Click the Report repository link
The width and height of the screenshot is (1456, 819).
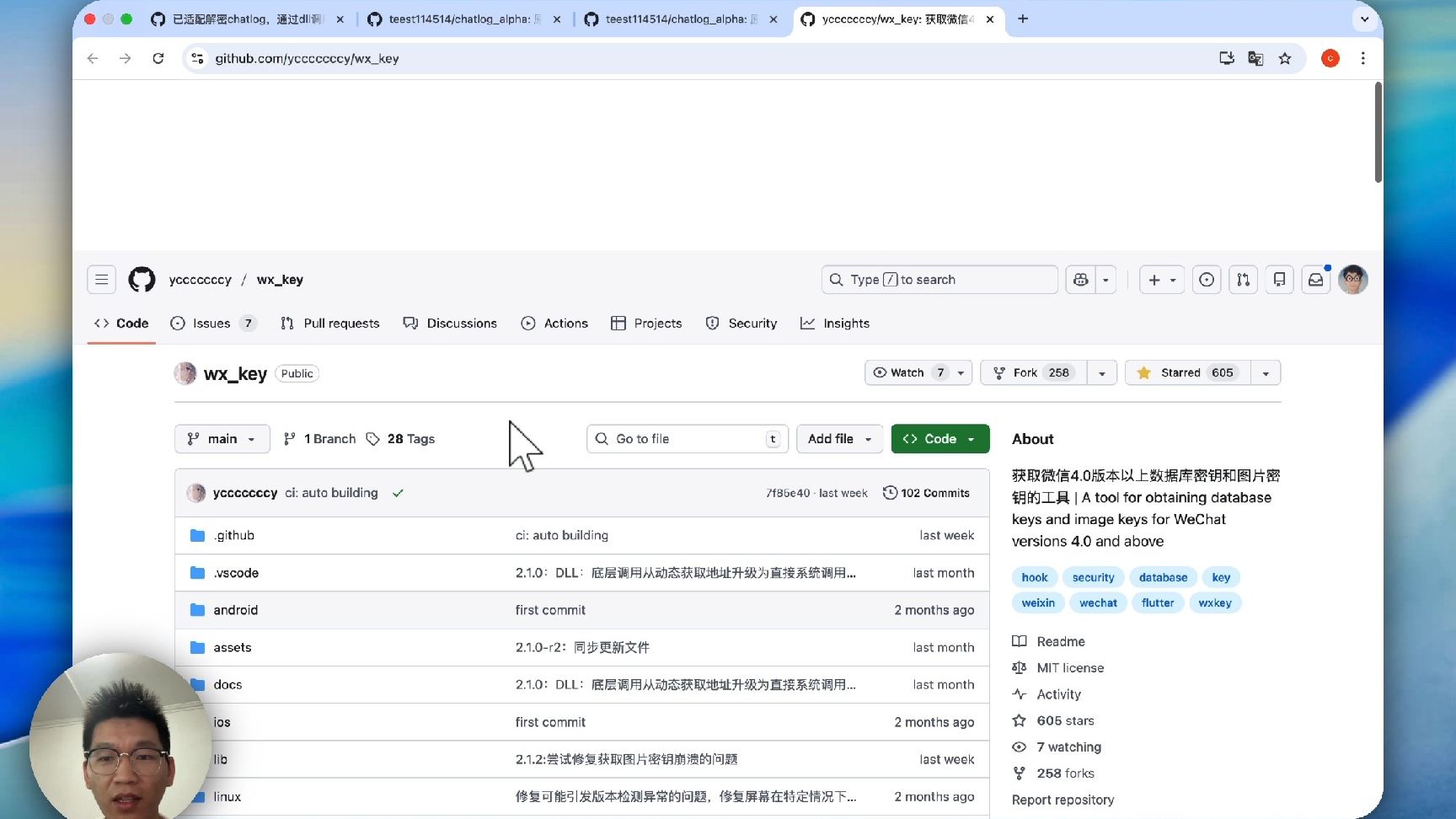pyautogui.click(x=1063, y=800)
